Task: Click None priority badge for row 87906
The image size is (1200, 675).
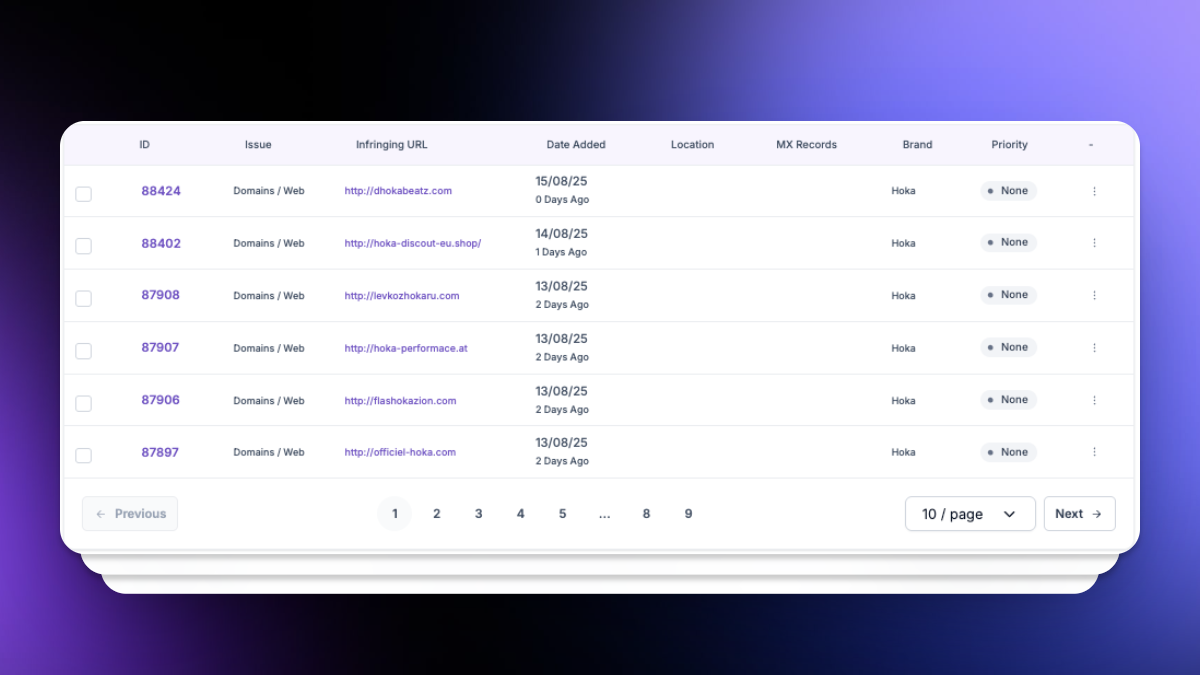Action: 1008,400
